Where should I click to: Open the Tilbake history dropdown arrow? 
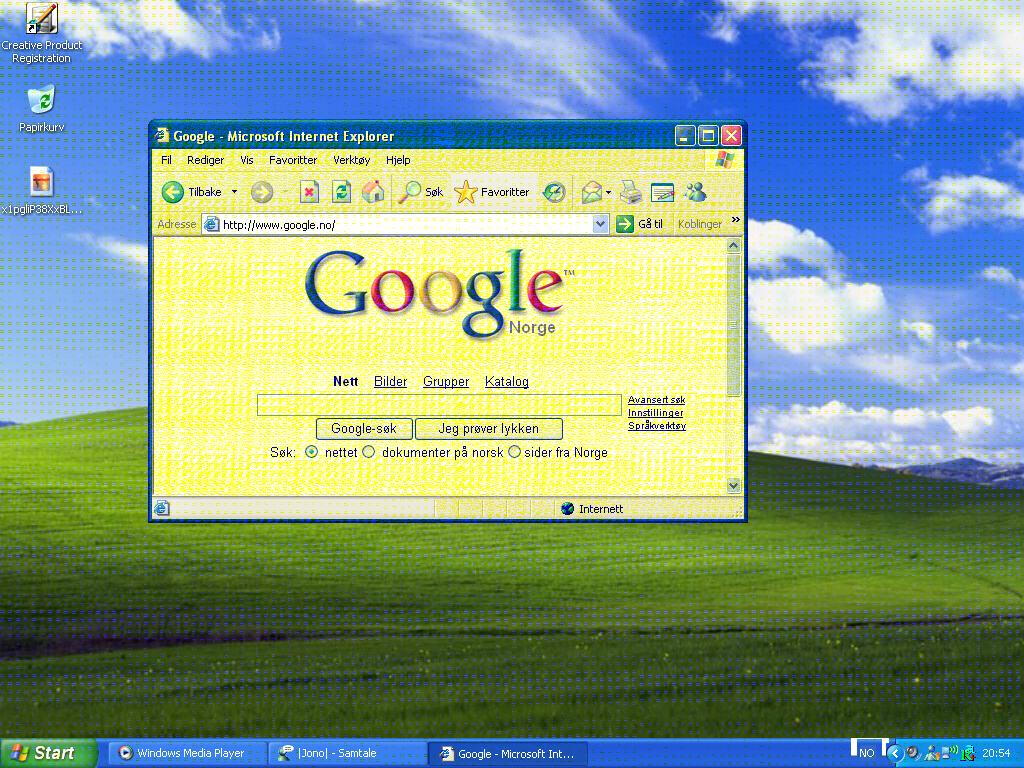pyautogui.click(x=234, y=192)
